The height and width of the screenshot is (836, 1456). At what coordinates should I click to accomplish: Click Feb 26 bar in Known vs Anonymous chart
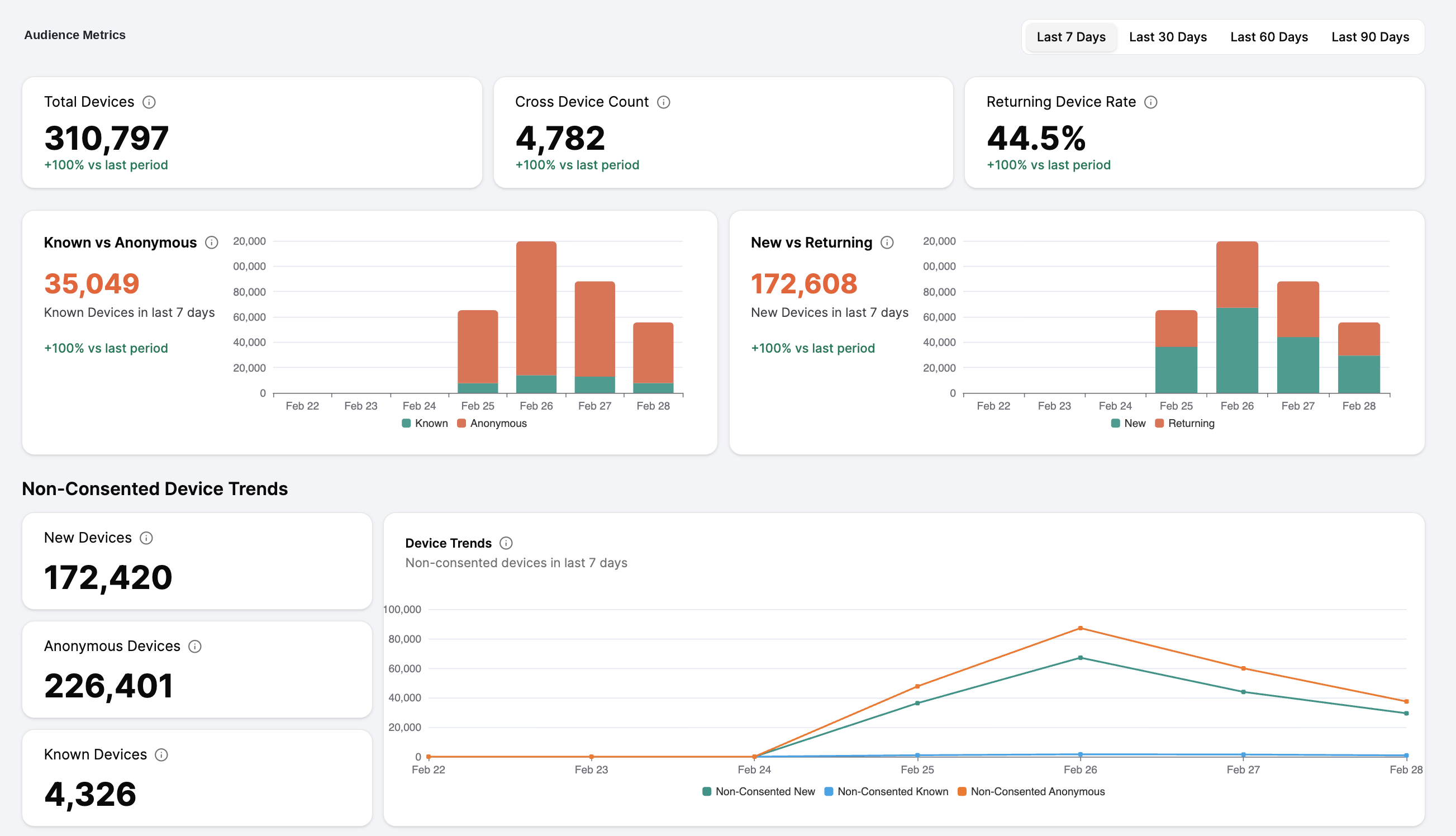[536, 316]
